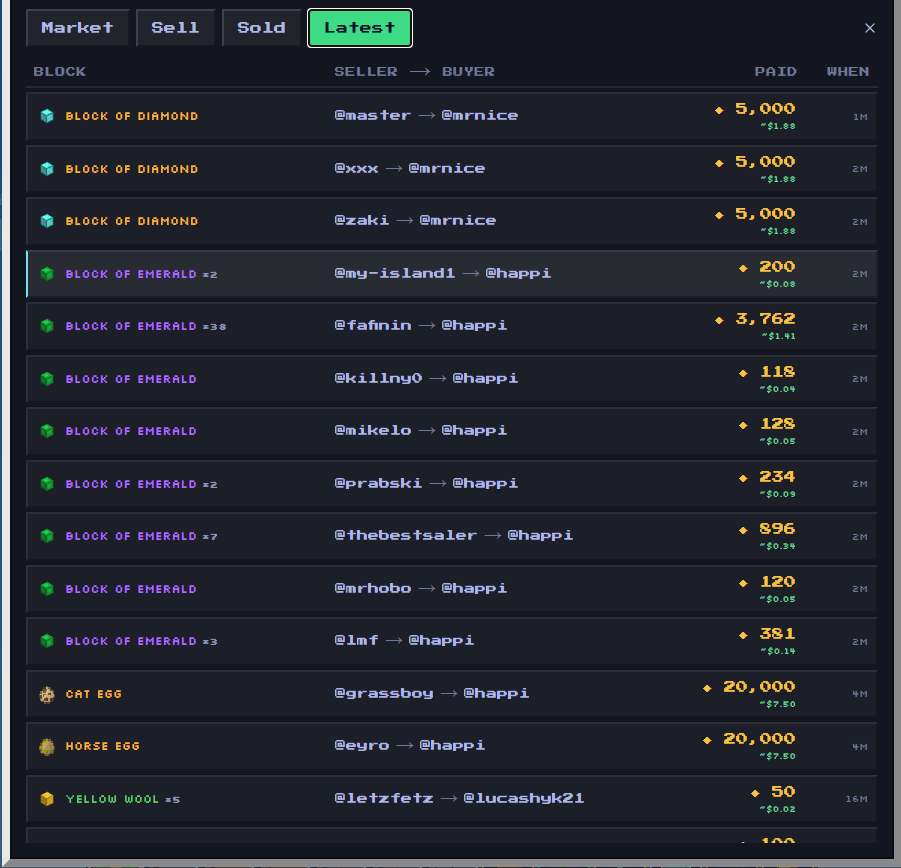901x868 pixels.
Task: Click coin icon beside 50 price
Action: pos(755,793)
